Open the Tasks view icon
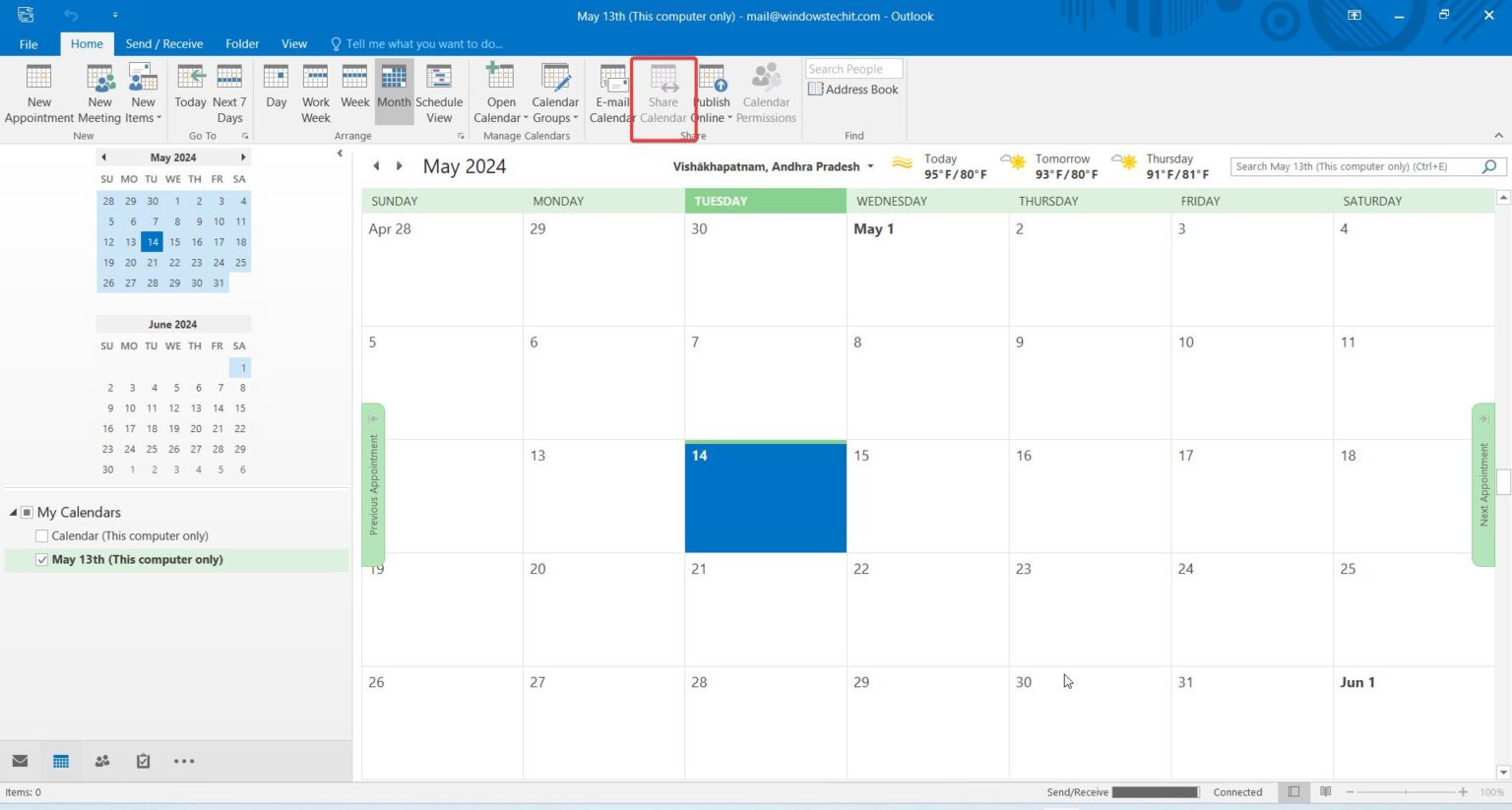 tap(143, 760)
